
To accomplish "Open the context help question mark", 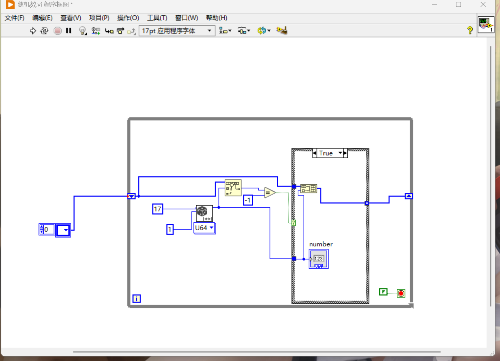I will 470,30.
